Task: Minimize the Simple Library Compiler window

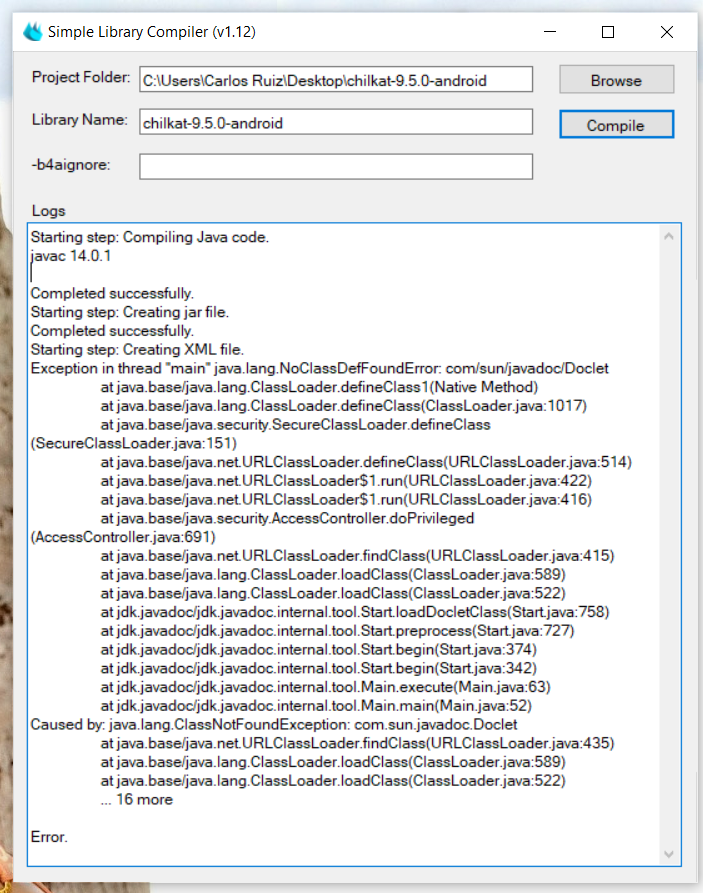Action: click(550, 32)
